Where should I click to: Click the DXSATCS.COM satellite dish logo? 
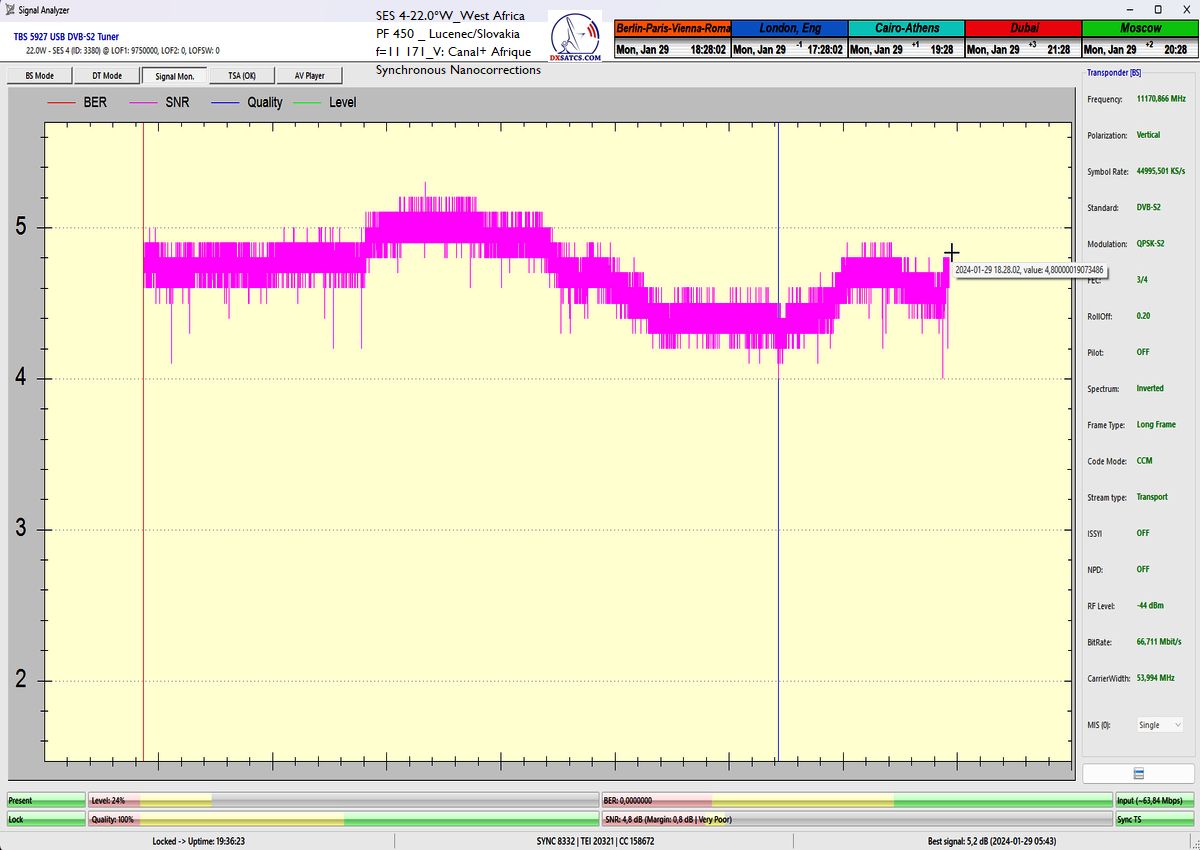click(x=575, y=38)
